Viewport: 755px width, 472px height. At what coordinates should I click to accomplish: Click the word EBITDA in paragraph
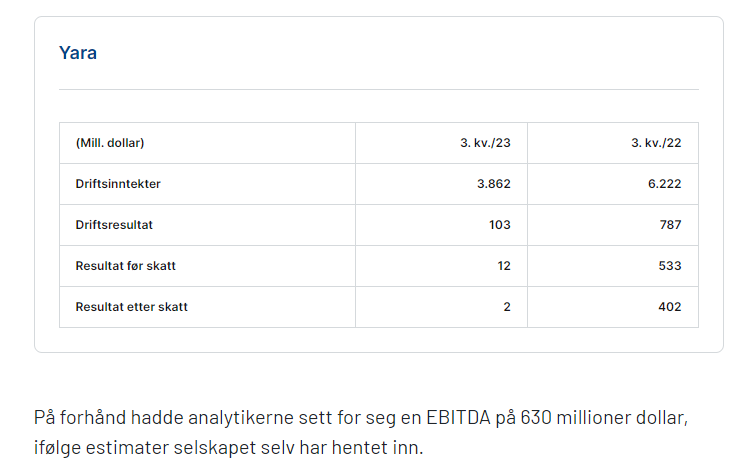[458, 418]
